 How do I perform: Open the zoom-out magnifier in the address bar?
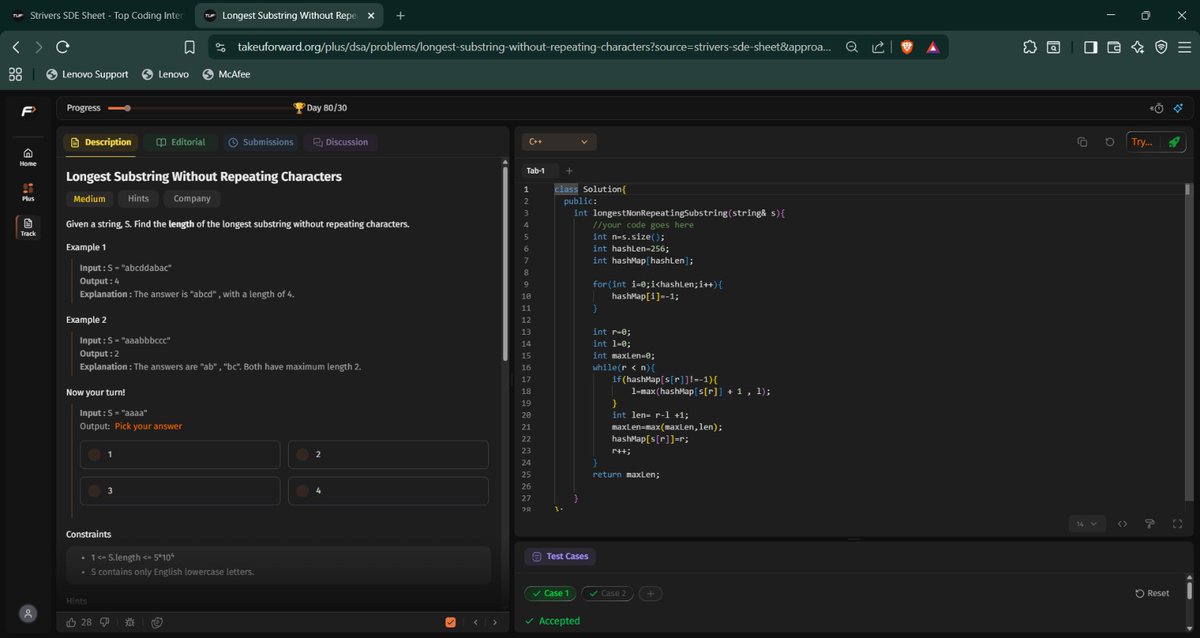coord(852,47)
